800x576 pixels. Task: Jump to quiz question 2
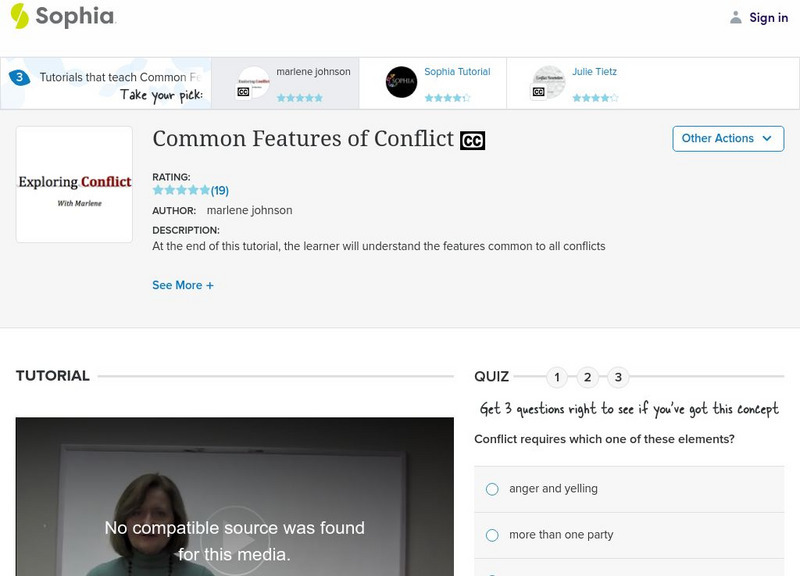[585, 377]
